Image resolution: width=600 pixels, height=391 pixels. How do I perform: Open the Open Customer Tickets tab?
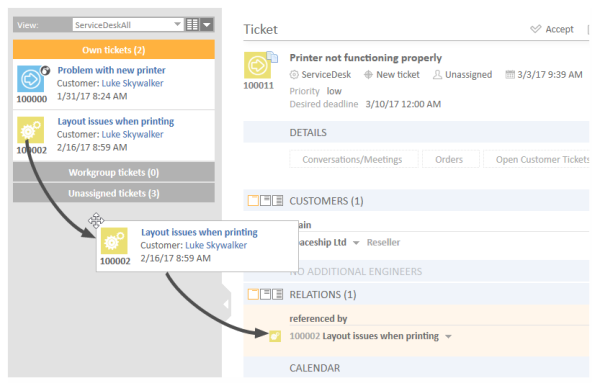coord(536,160)
